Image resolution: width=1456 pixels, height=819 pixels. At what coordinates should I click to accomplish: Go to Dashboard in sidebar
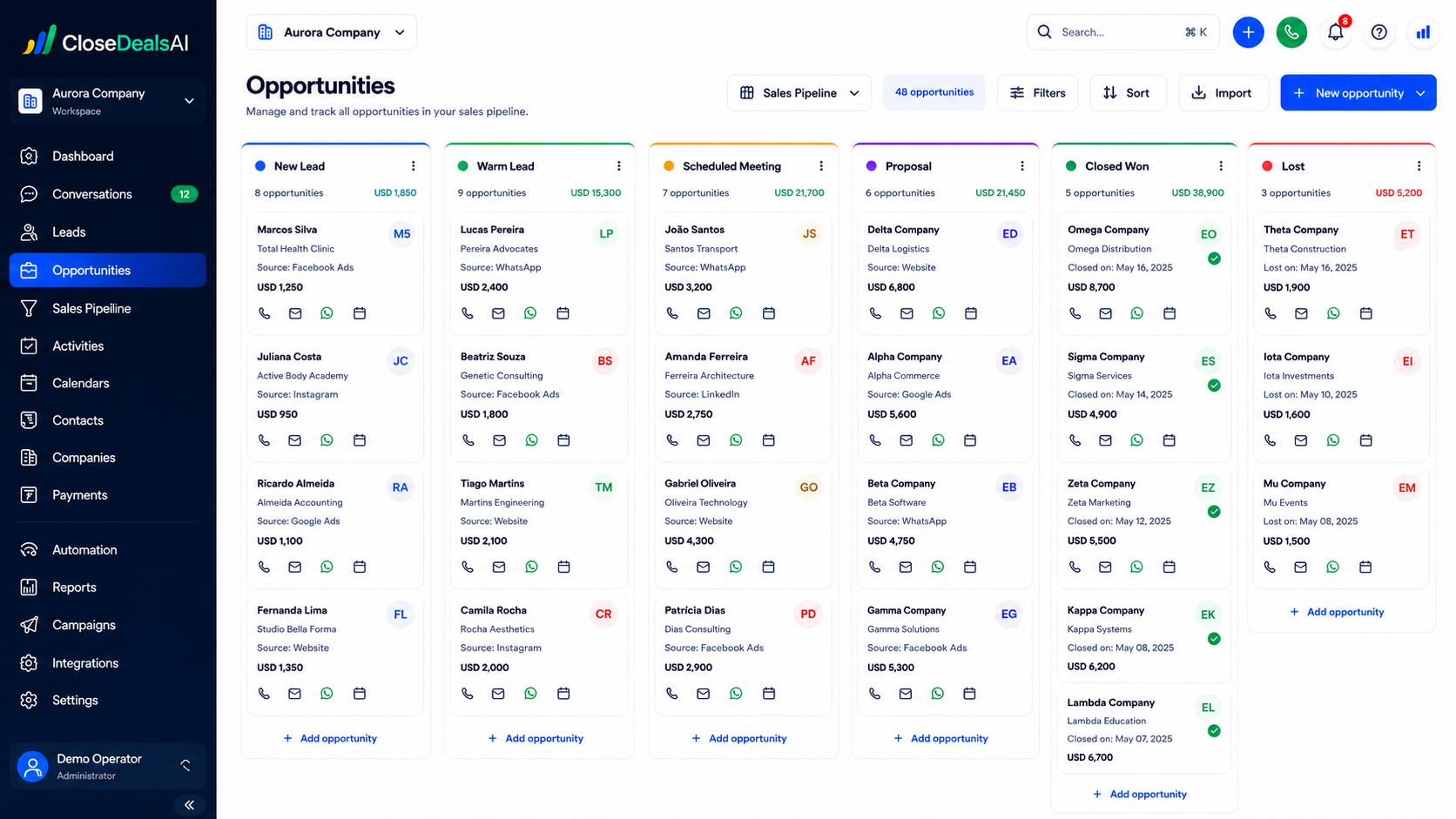tap(108, 157)
